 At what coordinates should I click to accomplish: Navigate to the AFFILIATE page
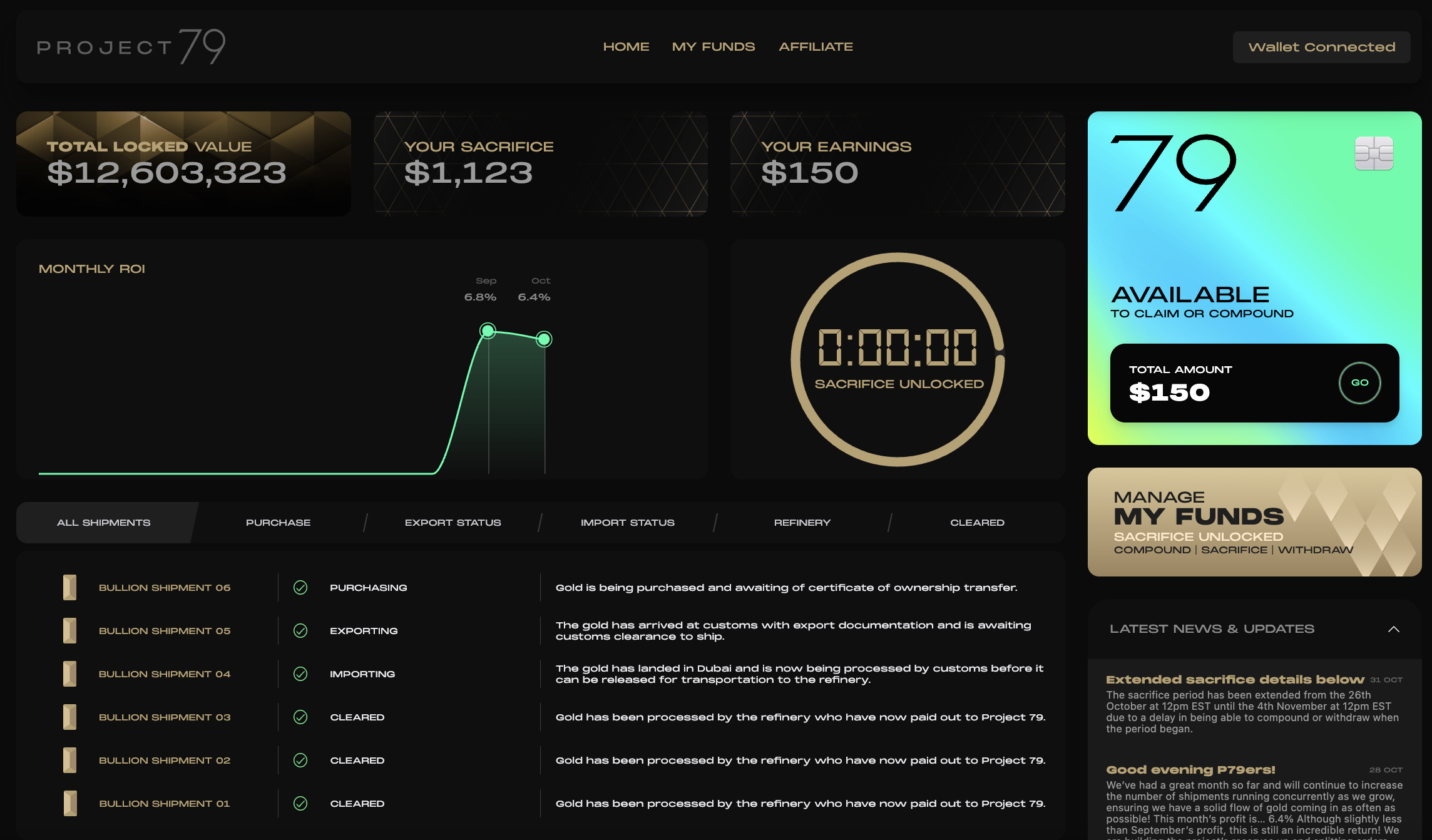816,46
